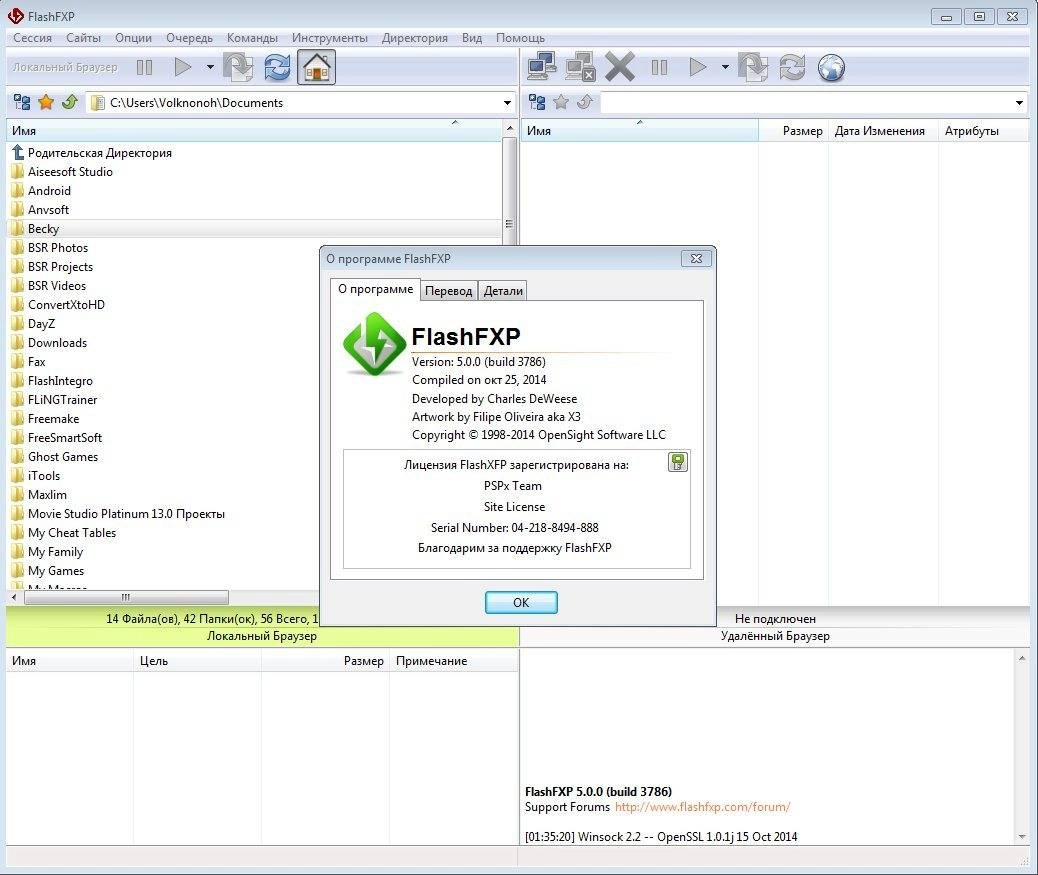
Task: Switch to the Перевод tab
Action: coord(448,291)
